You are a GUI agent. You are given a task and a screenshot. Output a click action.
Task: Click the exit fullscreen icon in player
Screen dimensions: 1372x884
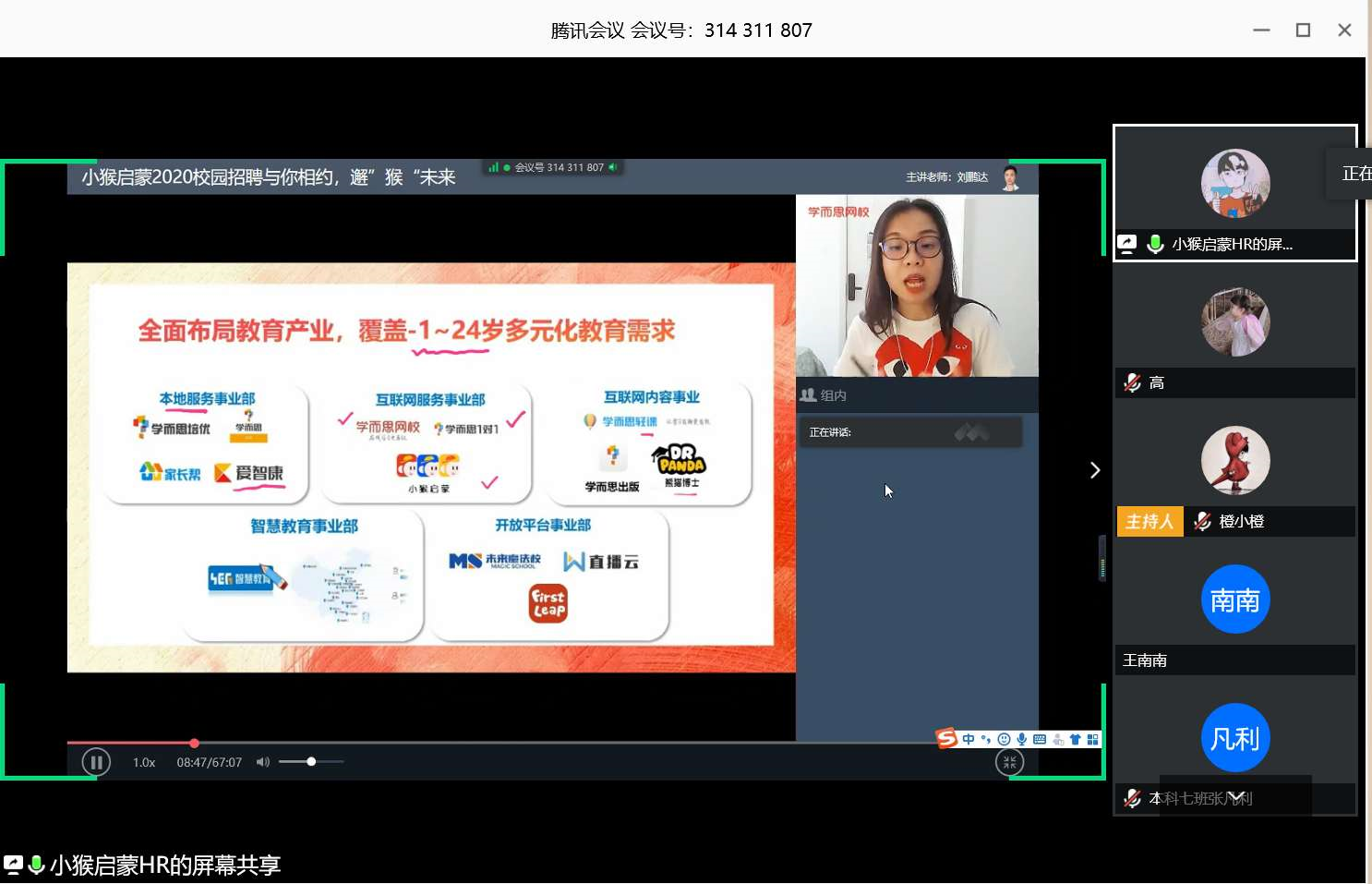pyautogui.click(x=1009, y=762)
